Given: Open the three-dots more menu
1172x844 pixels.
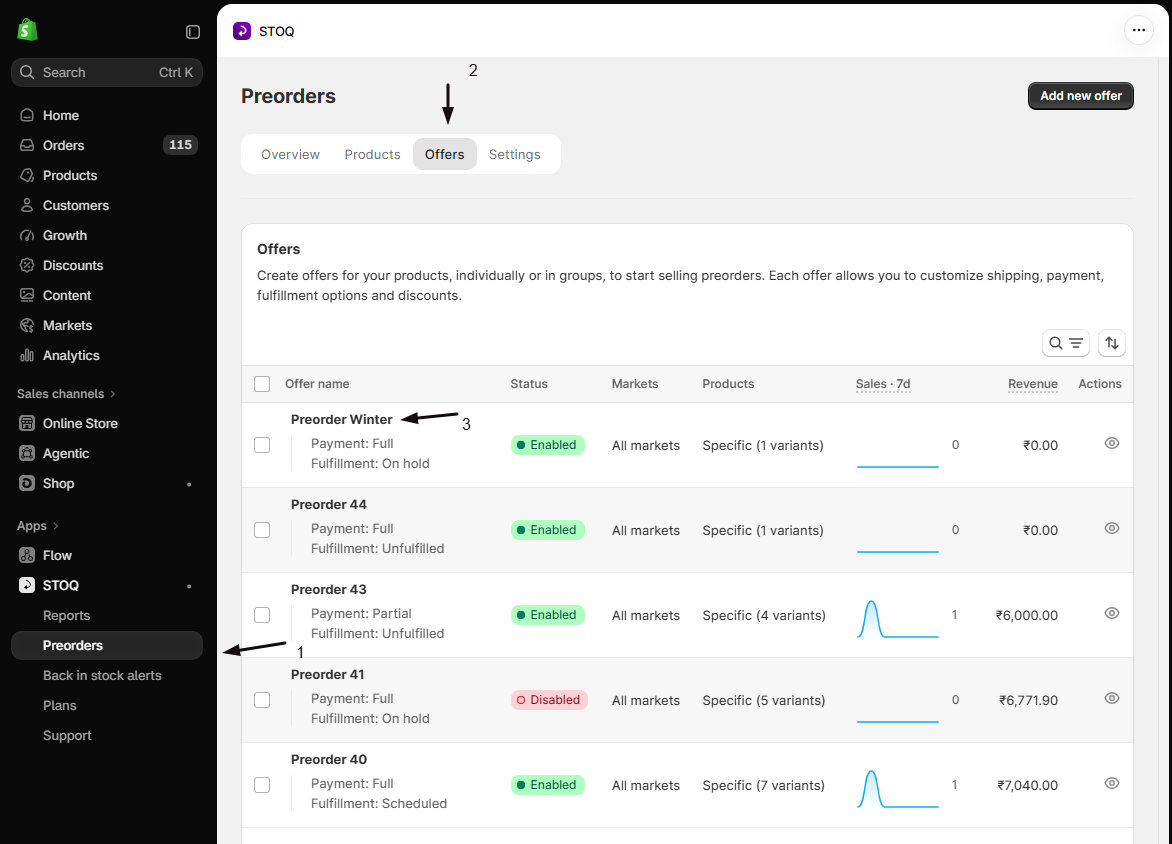Looking at the screenshot, I should tap(1138, 31).
